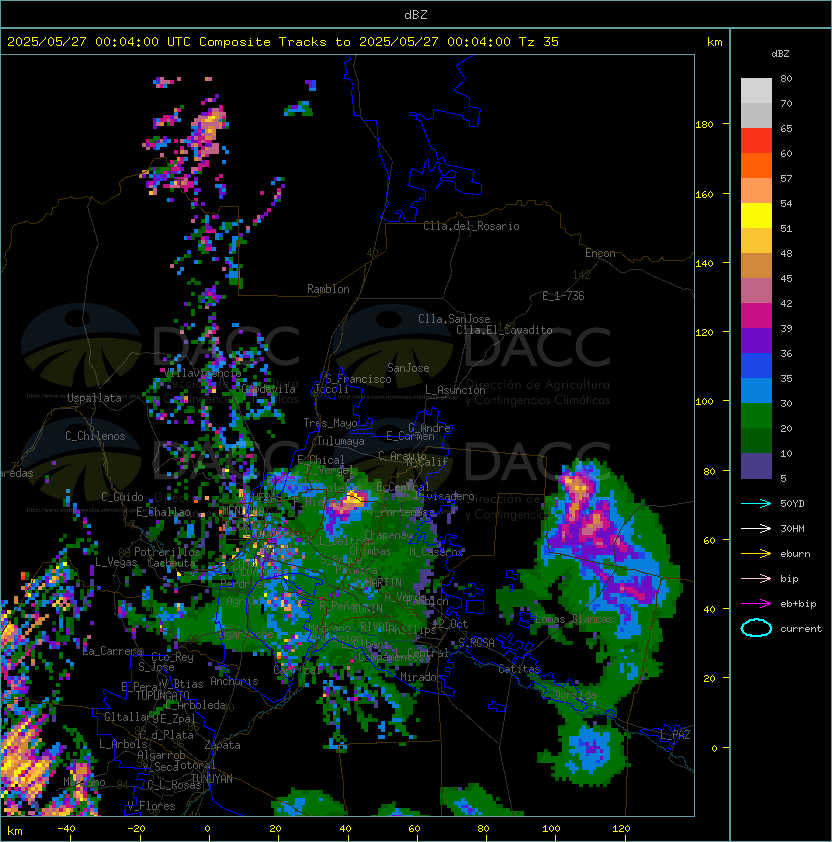Click the 30HM legend label
Viewport: 832px width, 842px height.
pyautogui.click(x=792, y=528)
